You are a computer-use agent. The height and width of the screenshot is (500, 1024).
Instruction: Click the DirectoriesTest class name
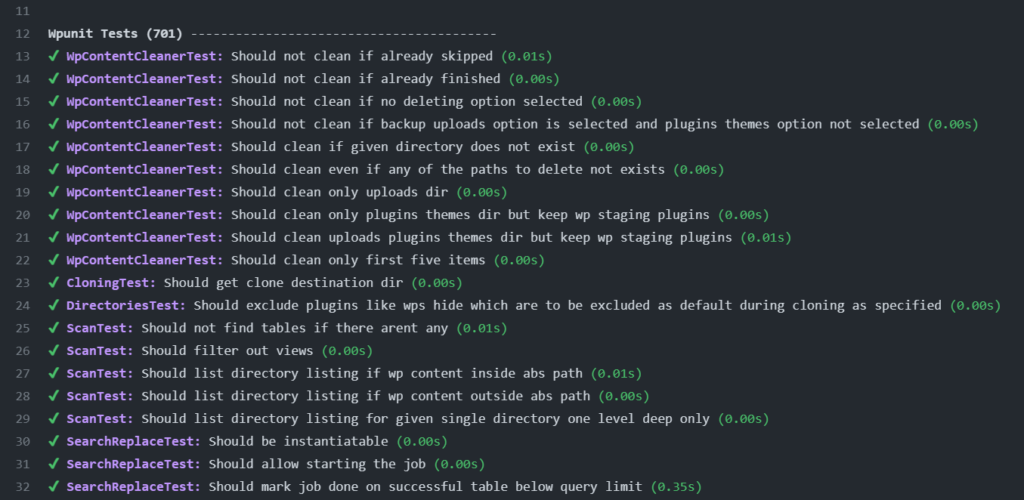pyautogui.click(x=126, y=305)
